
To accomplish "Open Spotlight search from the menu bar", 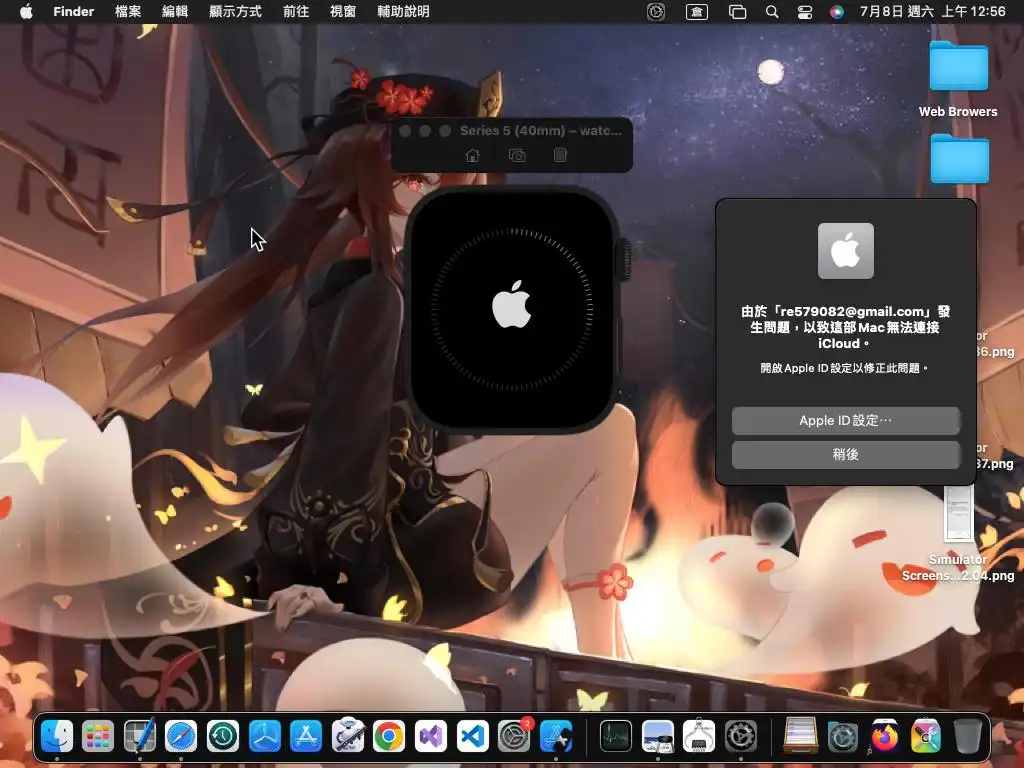I will 771,12.
